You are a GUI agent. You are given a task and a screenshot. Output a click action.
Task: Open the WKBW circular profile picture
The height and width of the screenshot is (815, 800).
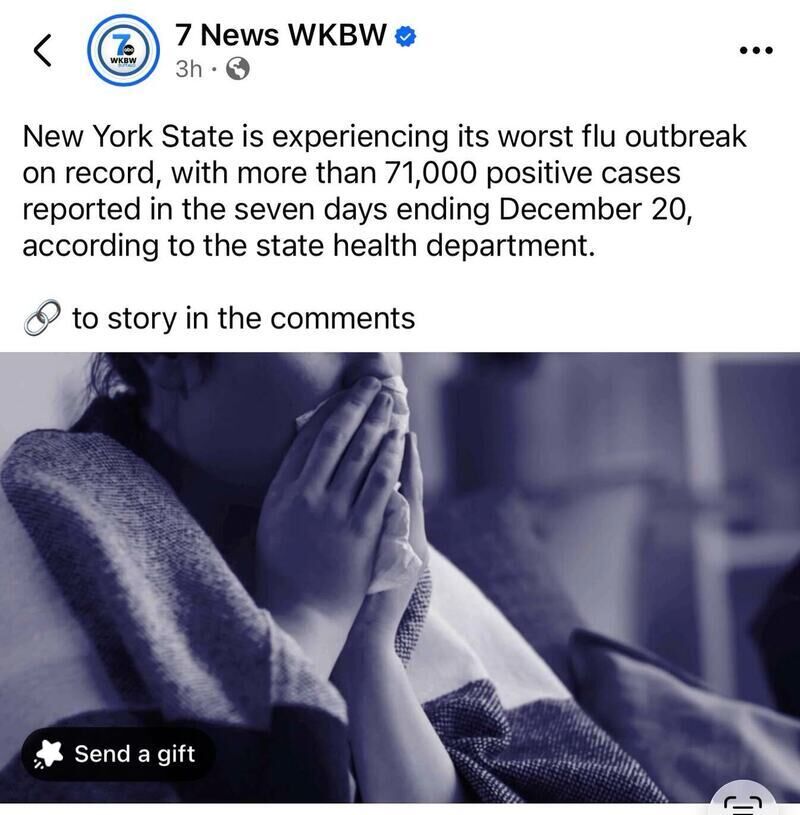click(x=123, y=50)
